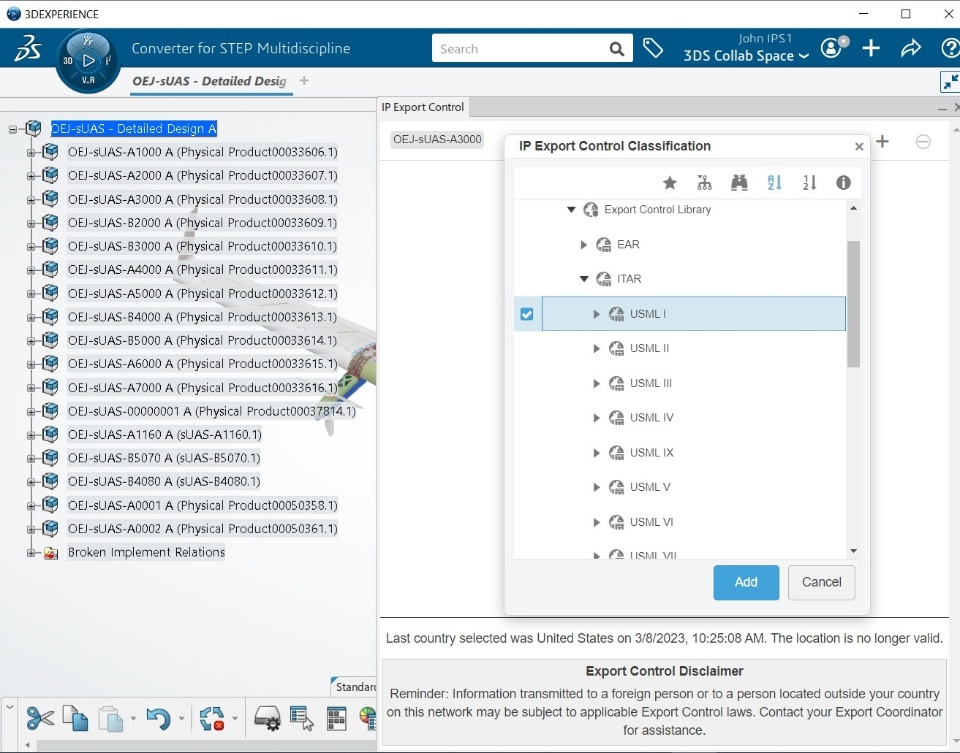
Task: Click the bottom toolbar scroll left arrow
Action: (x=28, y=746)
